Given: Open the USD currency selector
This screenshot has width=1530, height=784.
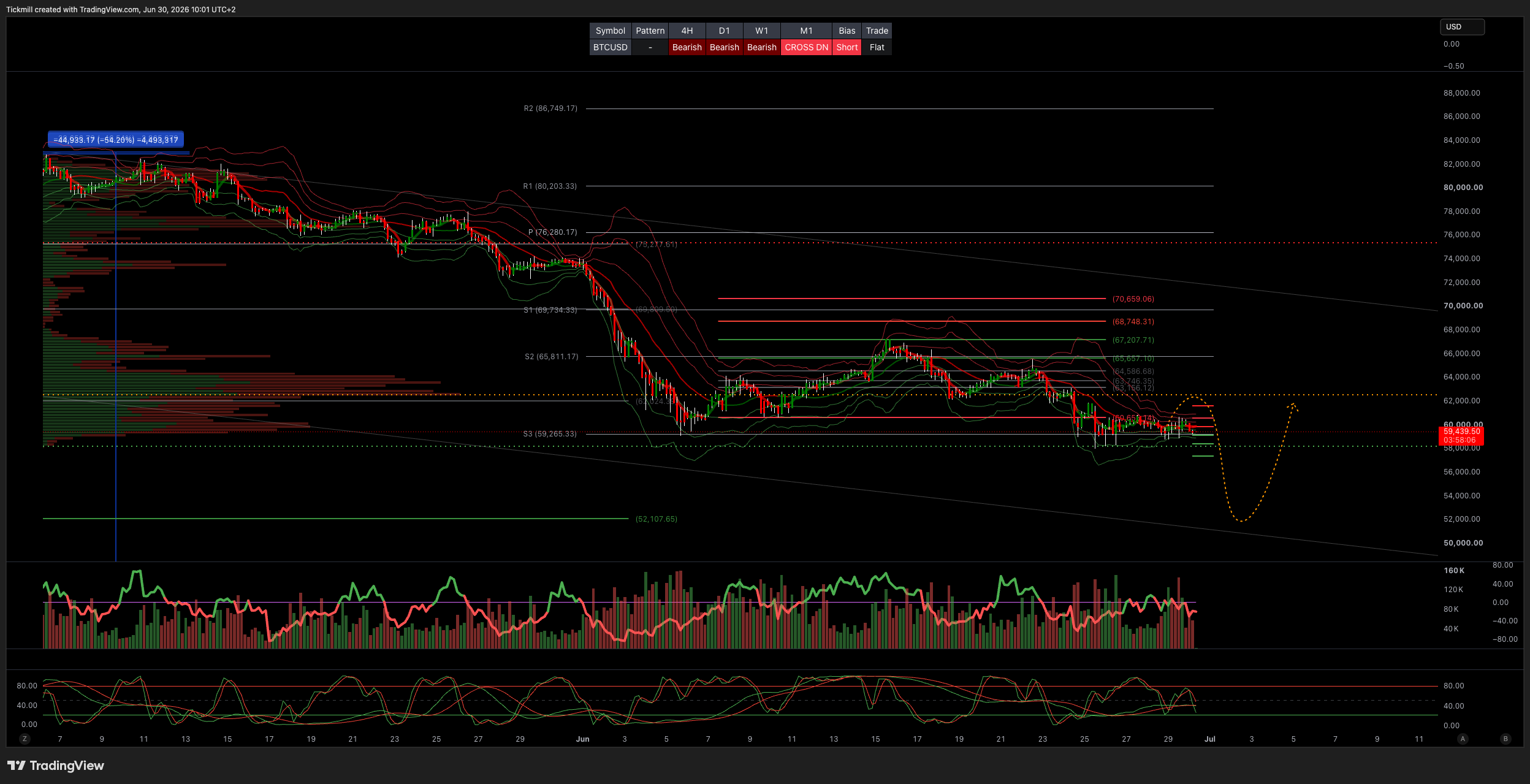Looking at the screenshot, I should 1461,27.
